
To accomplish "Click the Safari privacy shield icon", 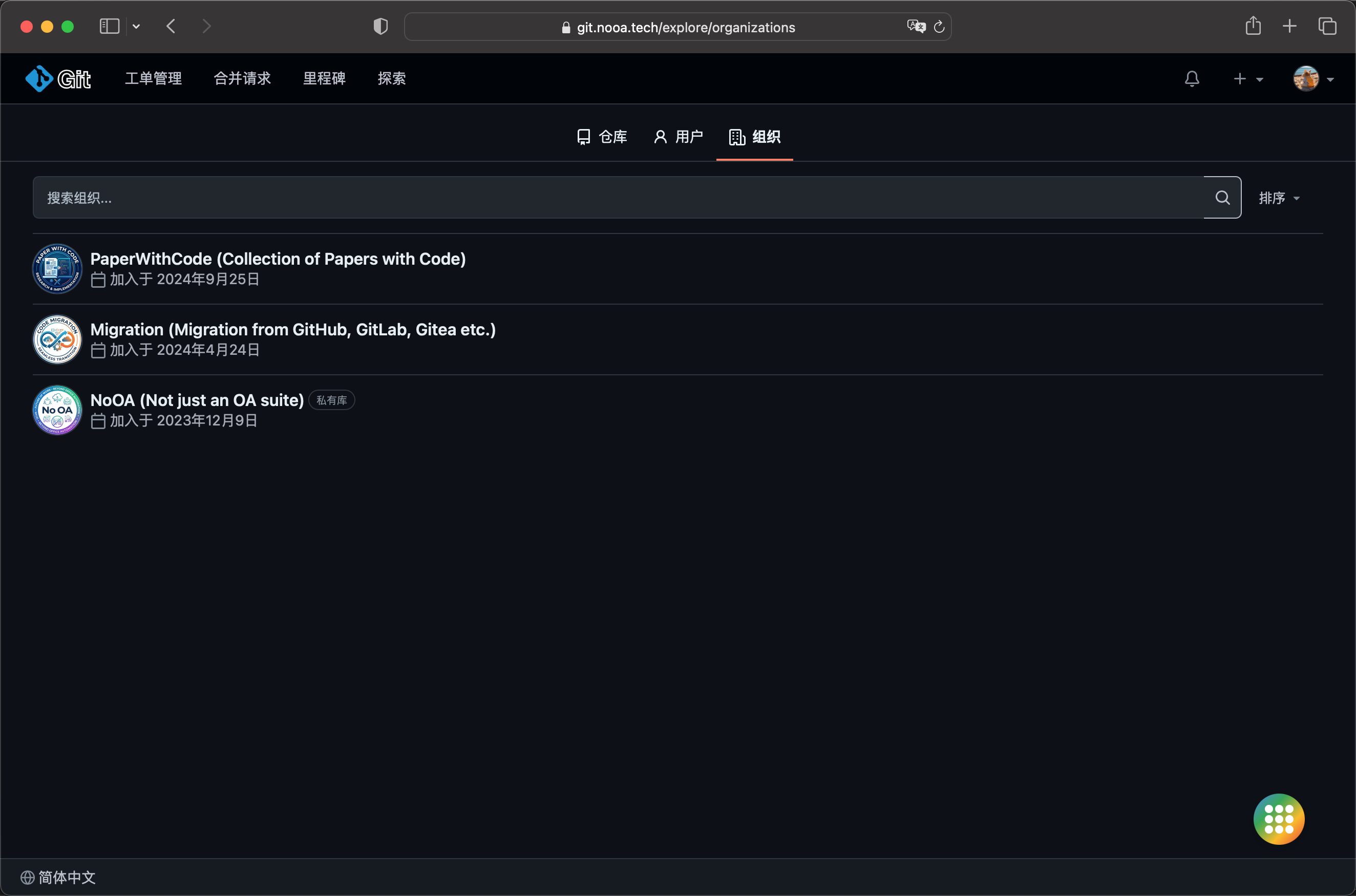I will (380, 27).
